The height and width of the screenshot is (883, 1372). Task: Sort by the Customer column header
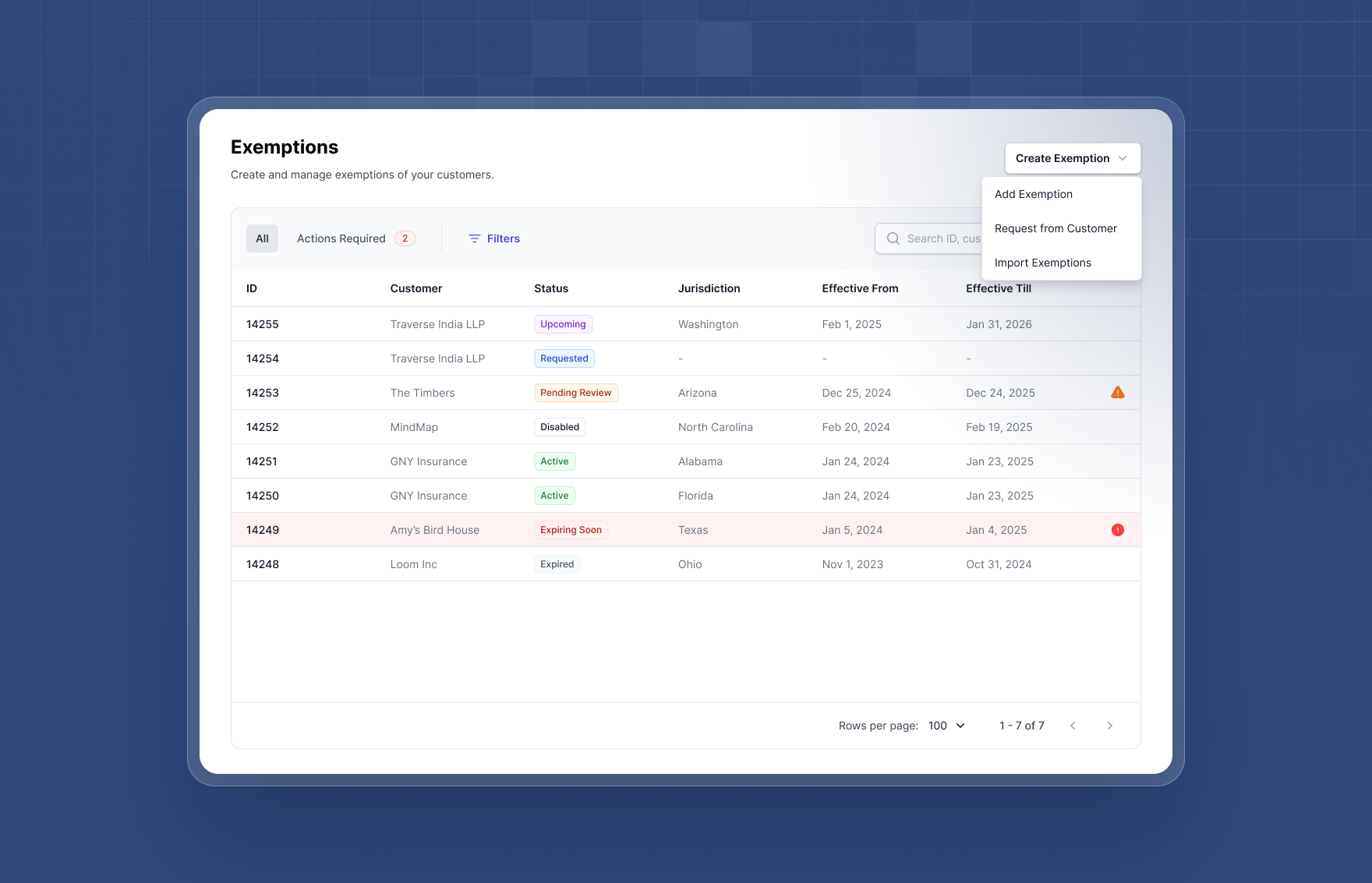coord(416,288)
